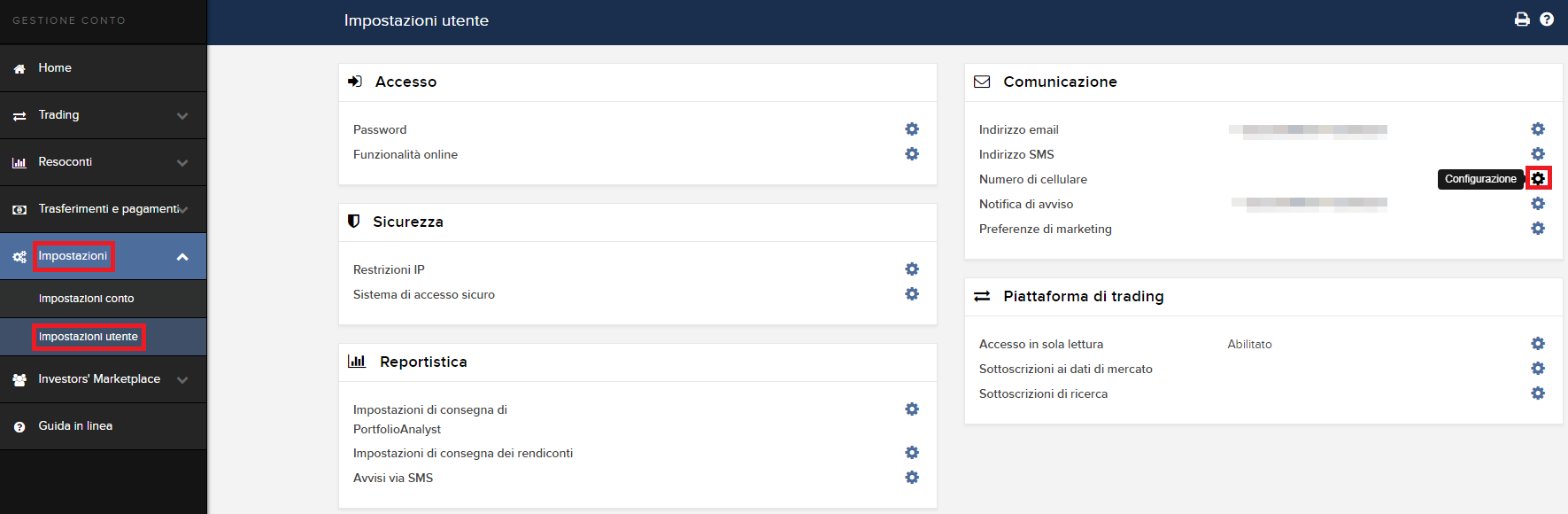This screenshot has height=514, width=1568.
Task: Collapse the Impostazioni sidebar section
Action: point(104,256)
